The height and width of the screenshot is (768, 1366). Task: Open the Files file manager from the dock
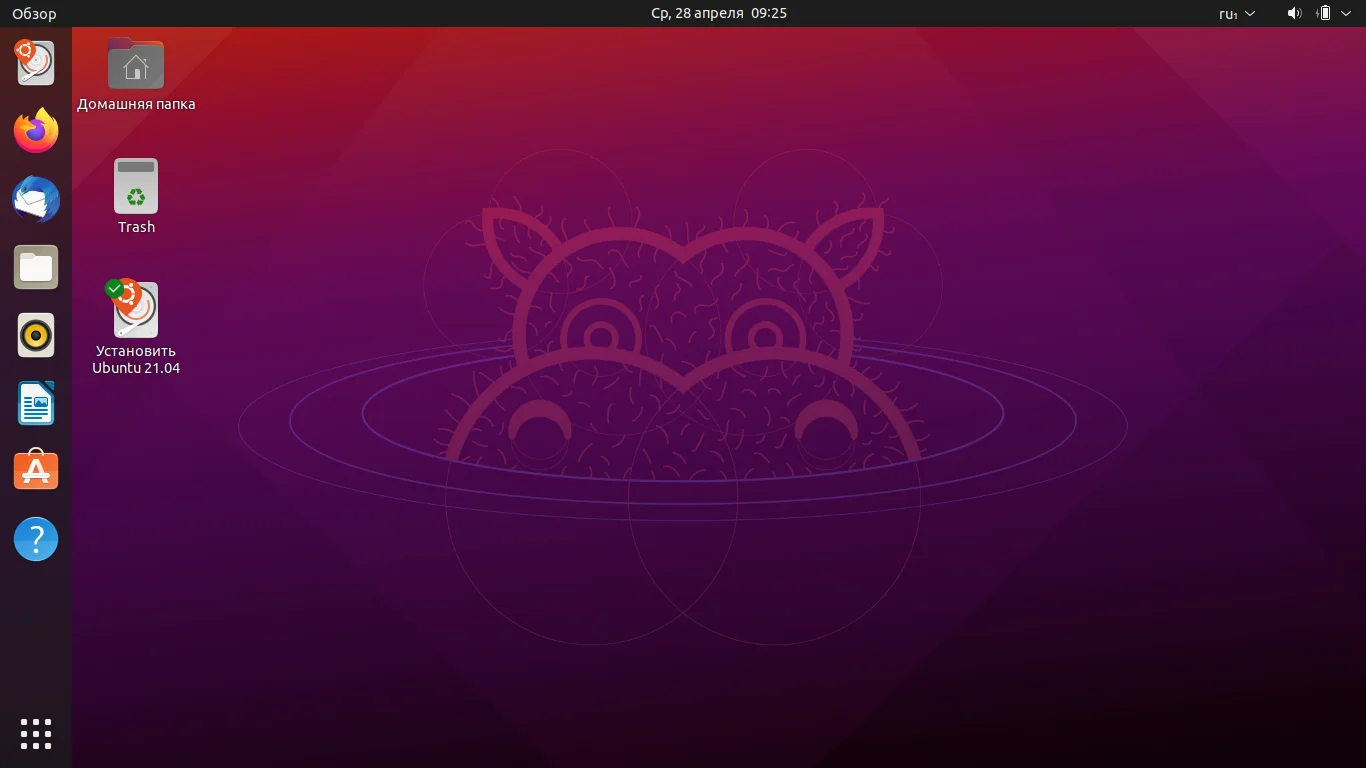36,267
